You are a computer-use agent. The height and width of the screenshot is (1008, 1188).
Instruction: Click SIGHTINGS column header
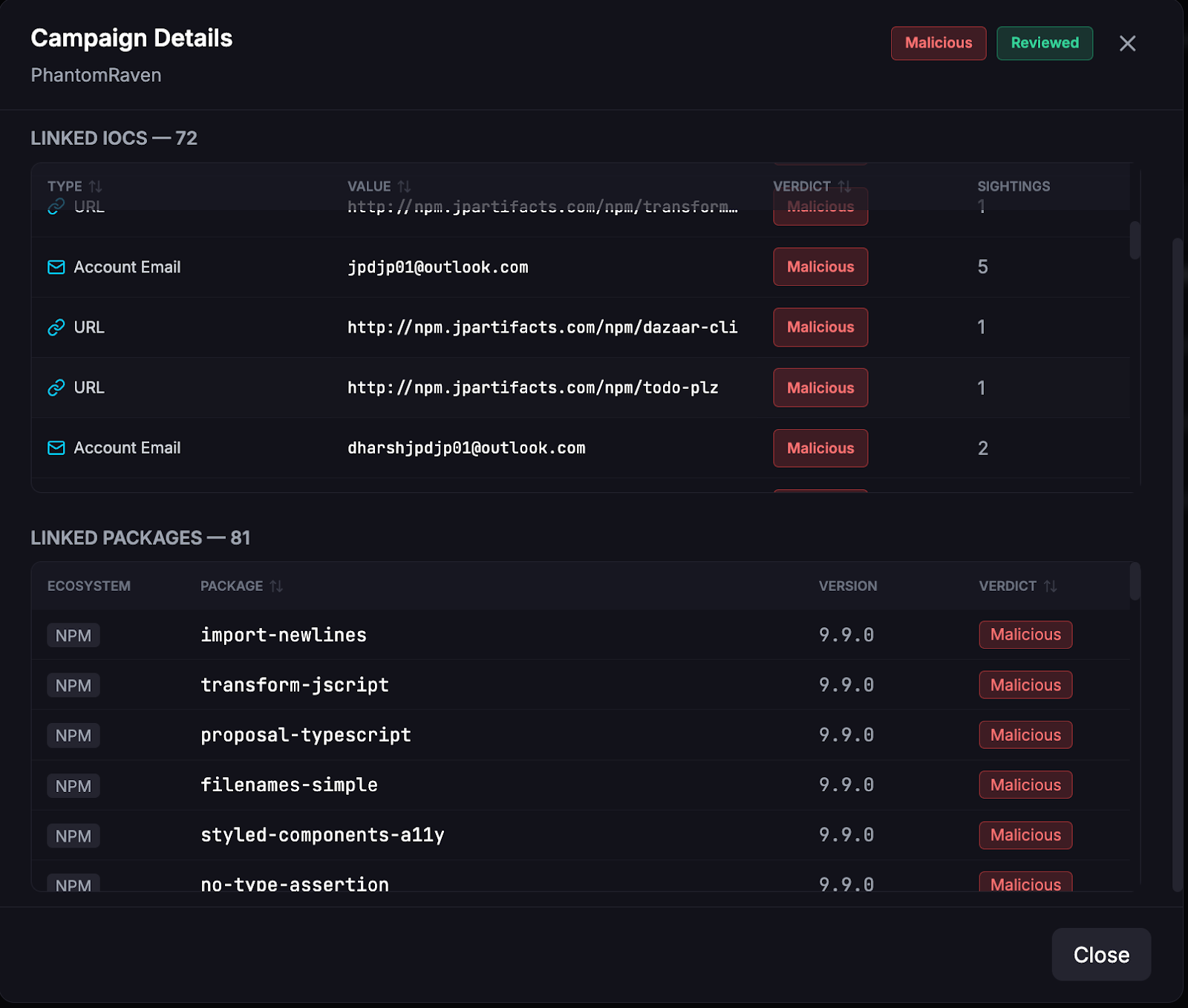pos(1014,186)
